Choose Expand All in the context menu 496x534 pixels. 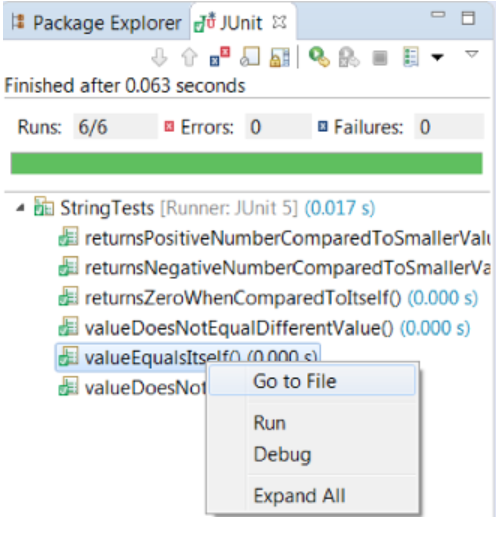coord(299,496)
